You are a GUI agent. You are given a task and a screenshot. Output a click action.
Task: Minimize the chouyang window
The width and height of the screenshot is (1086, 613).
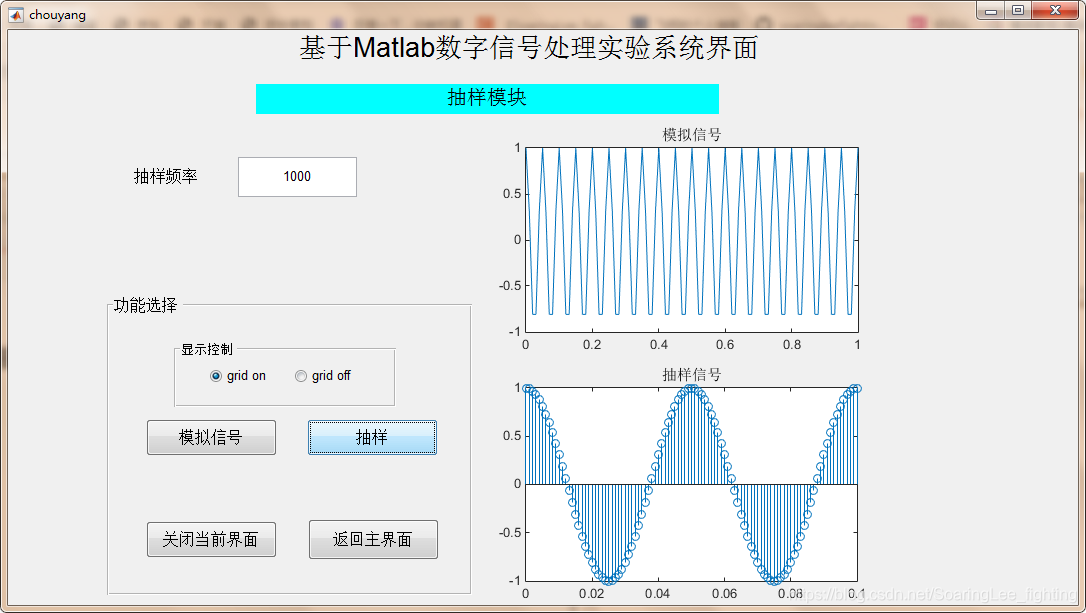coord(991,10)
